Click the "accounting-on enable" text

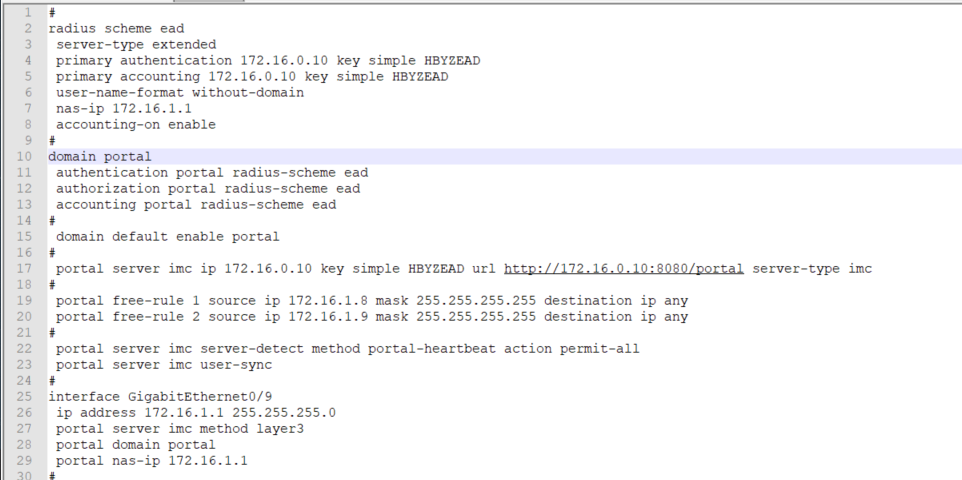tap(135, 125)
